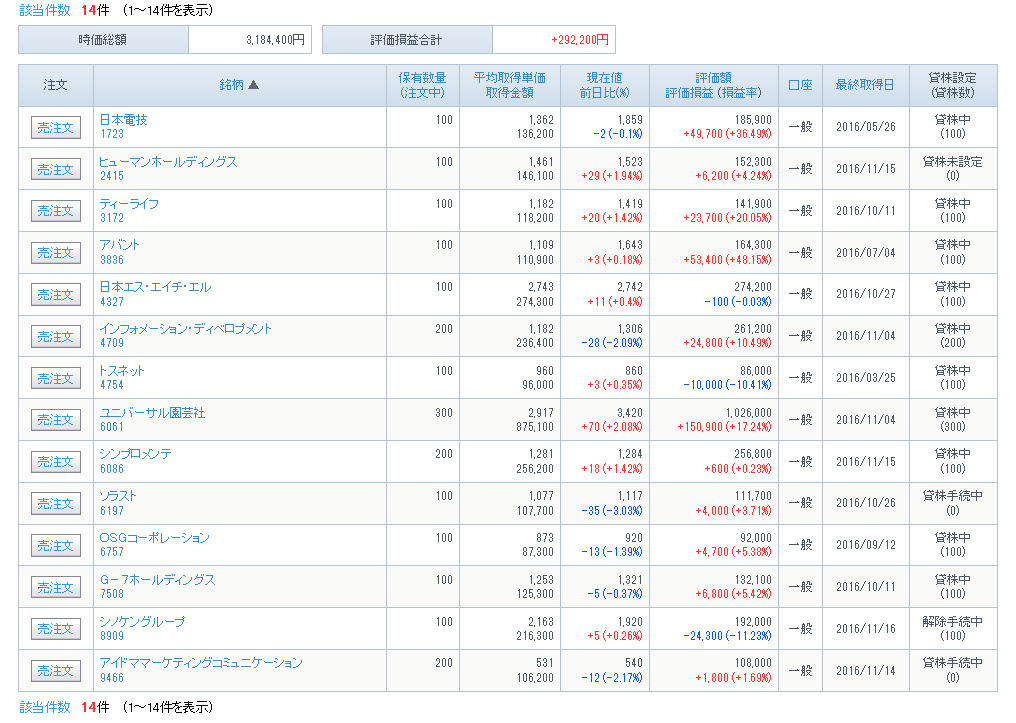Click stock code 6061
The image size is (1016, 723).
click(x=111, y=427)
